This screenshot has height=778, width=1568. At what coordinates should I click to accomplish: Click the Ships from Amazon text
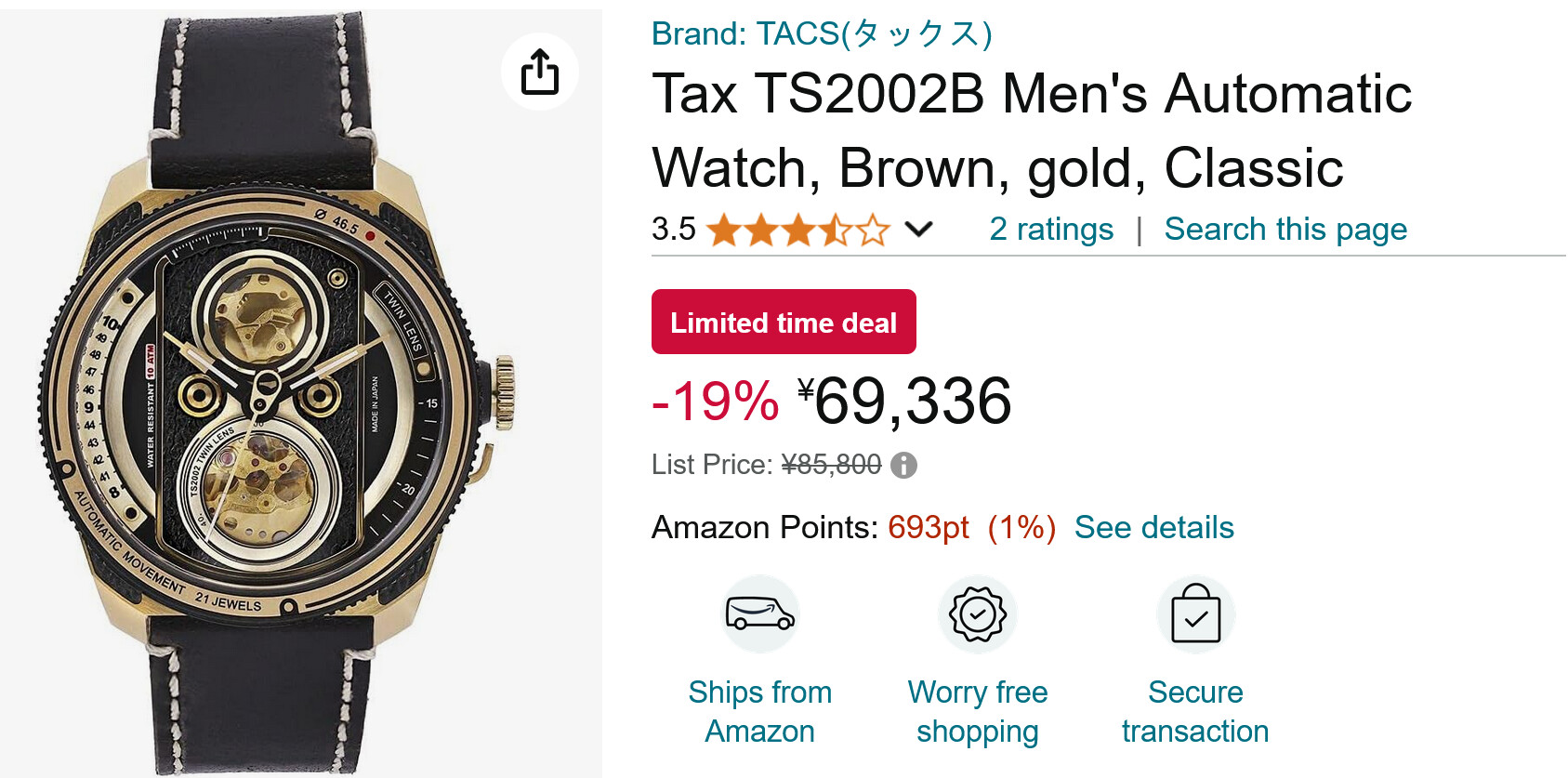coord(759,711)
